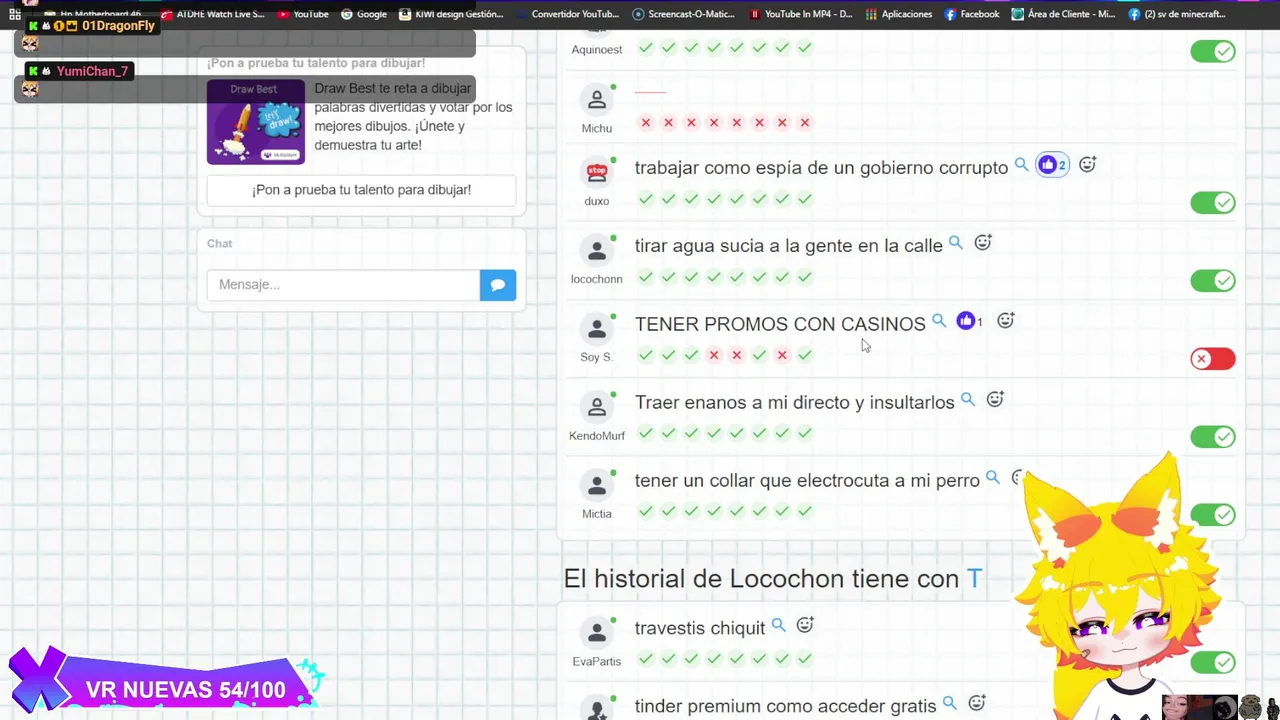
Task: Toggle duxo's answer approval switch
Action: [1213, 203]
